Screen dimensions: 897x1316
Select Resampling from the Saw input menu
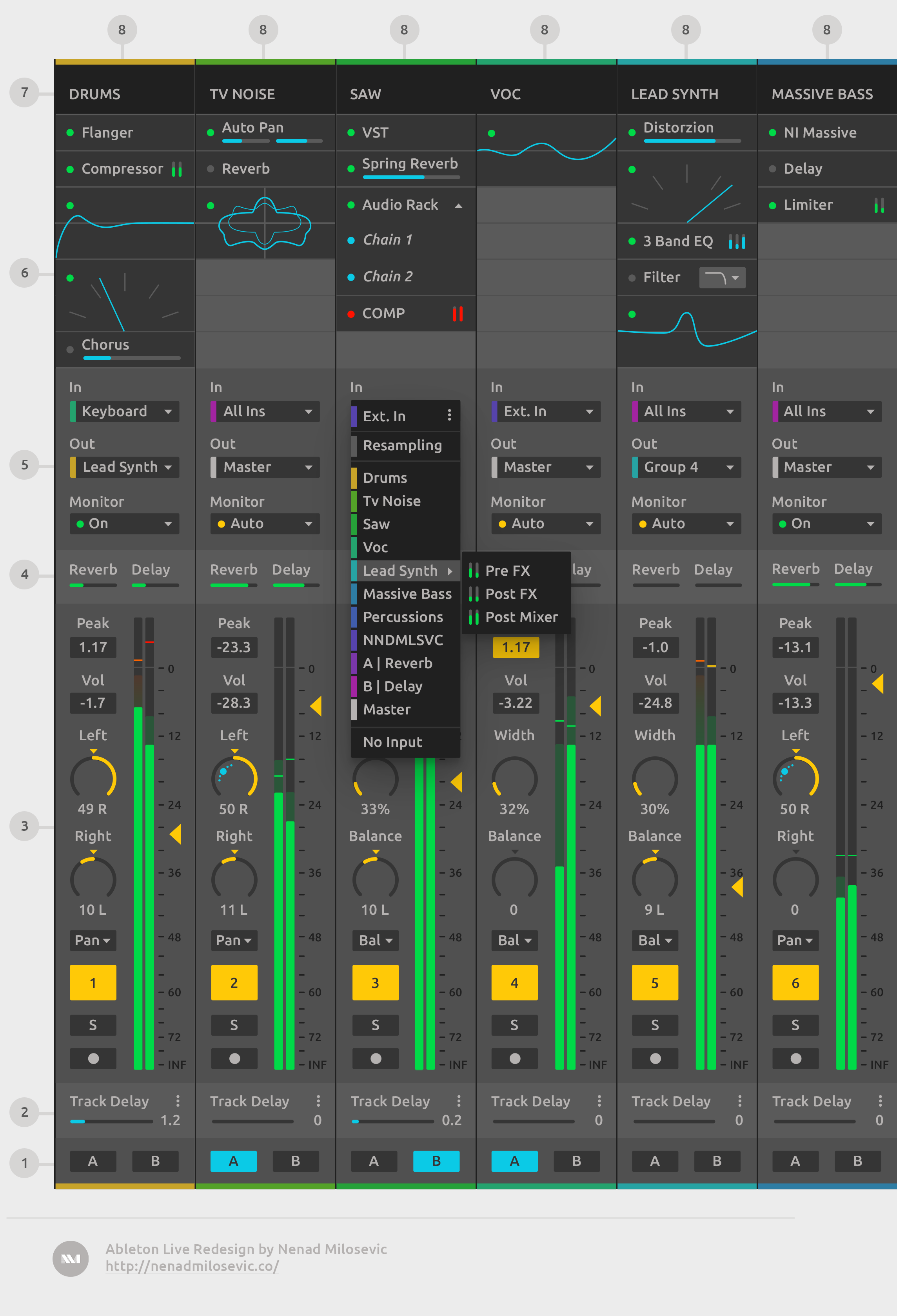click(x=403, y=446)
